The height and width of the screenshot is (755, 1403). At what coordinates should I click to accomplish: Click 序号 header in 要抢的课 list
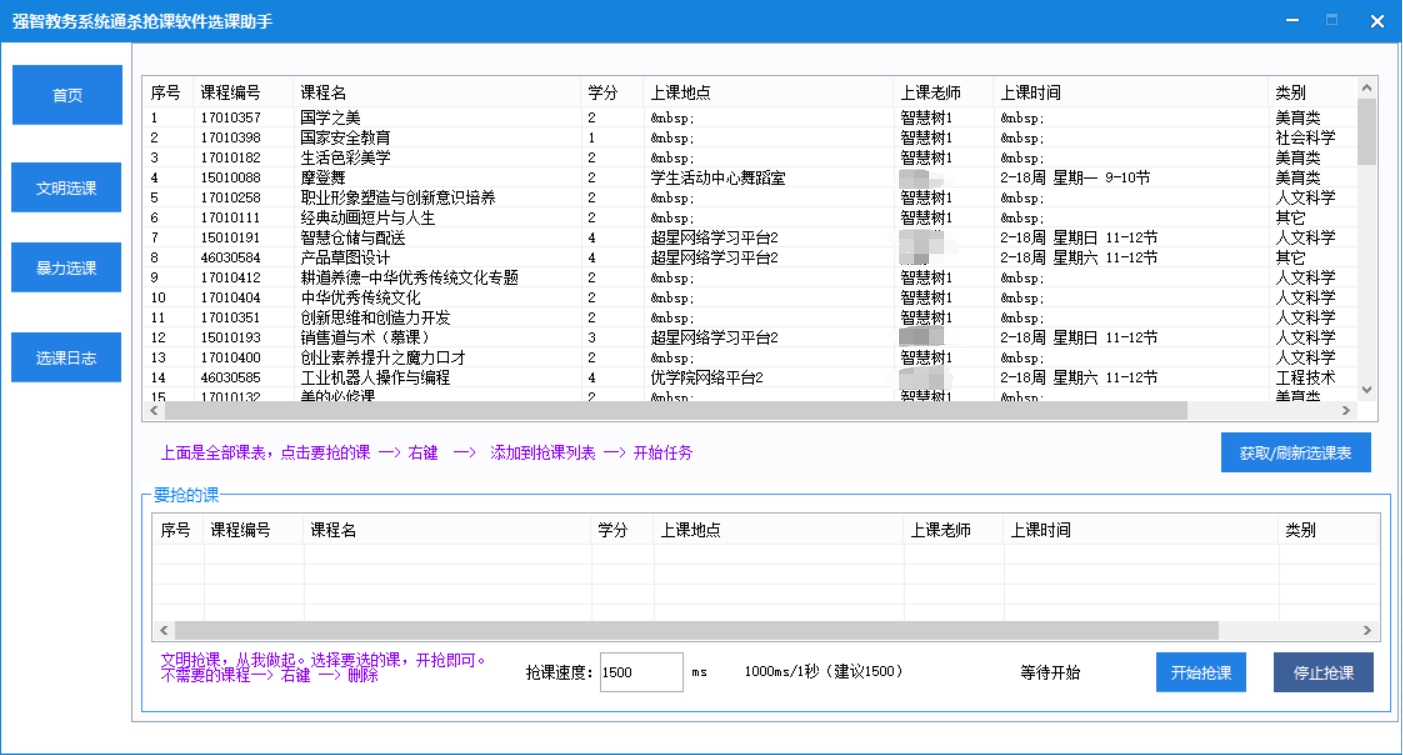coord(178,530)
